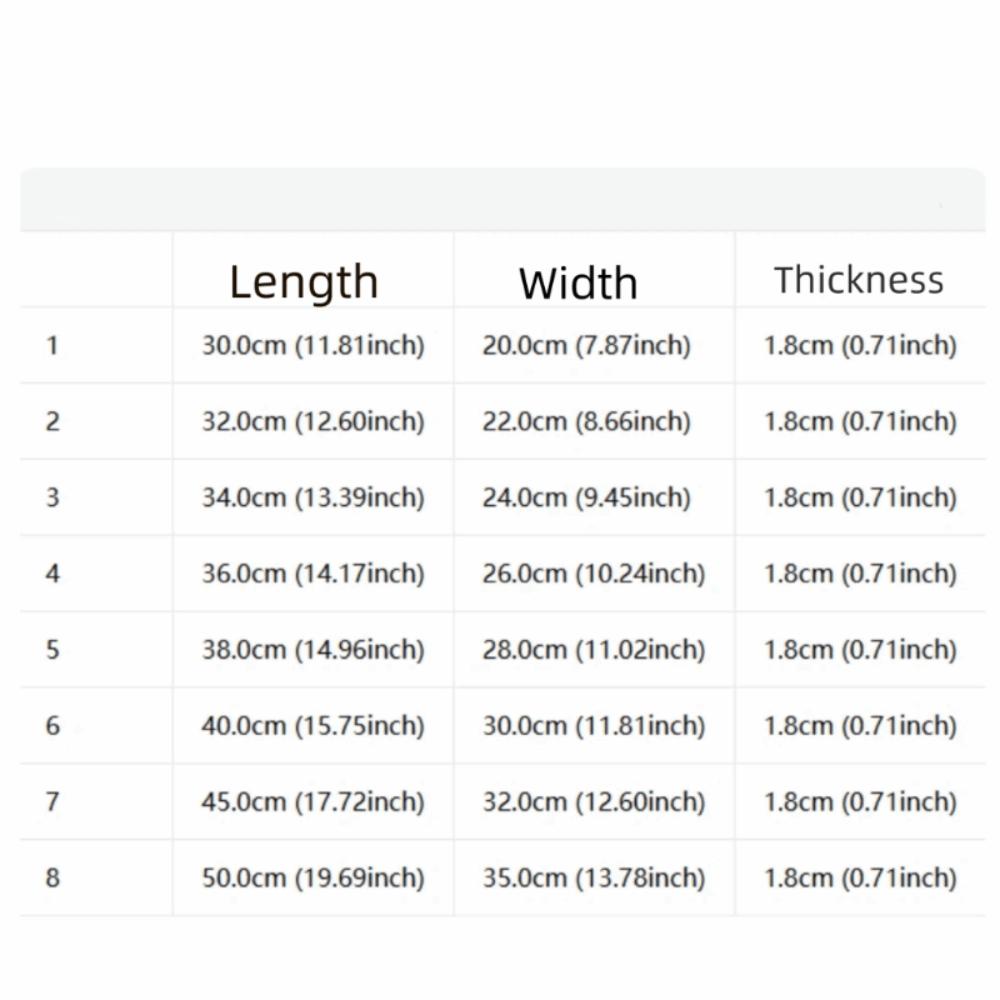Click the 30.0cm (11.81inch) length cell
The width and height of the screenshot is (1000, 1000).
[x=313, y=346]
